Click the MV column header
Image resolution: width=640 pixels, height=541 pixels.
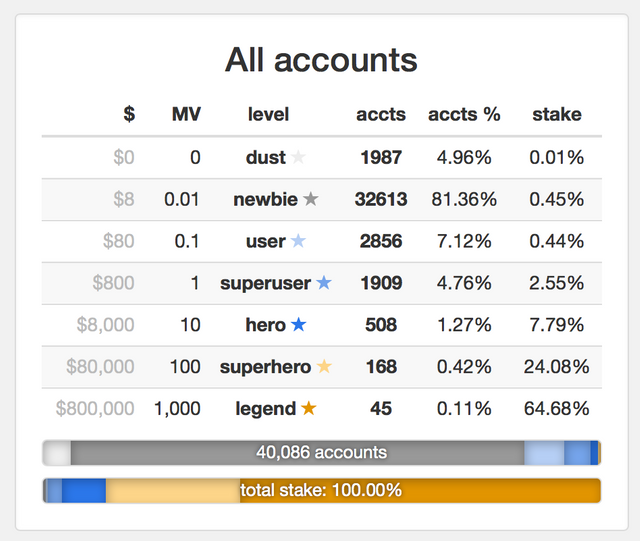coord(186,114)
